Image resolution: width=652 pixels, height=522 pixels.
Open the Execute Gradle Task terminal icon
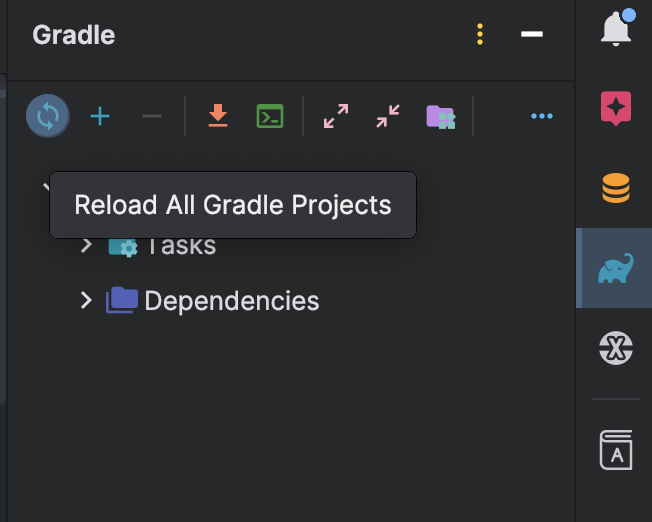pyautogui.click(x=270, y=116)
